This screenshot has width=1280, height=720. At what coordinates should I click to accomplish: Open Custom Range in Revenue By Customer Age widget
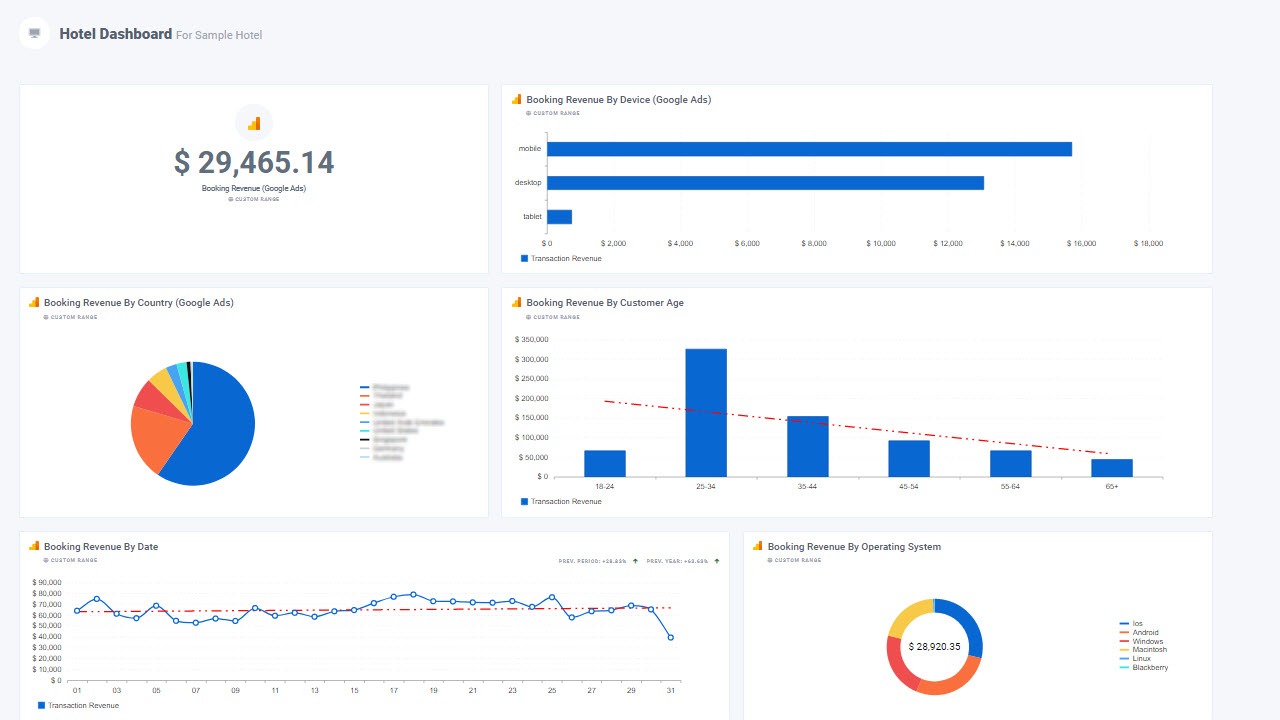[x=553, y=317]
